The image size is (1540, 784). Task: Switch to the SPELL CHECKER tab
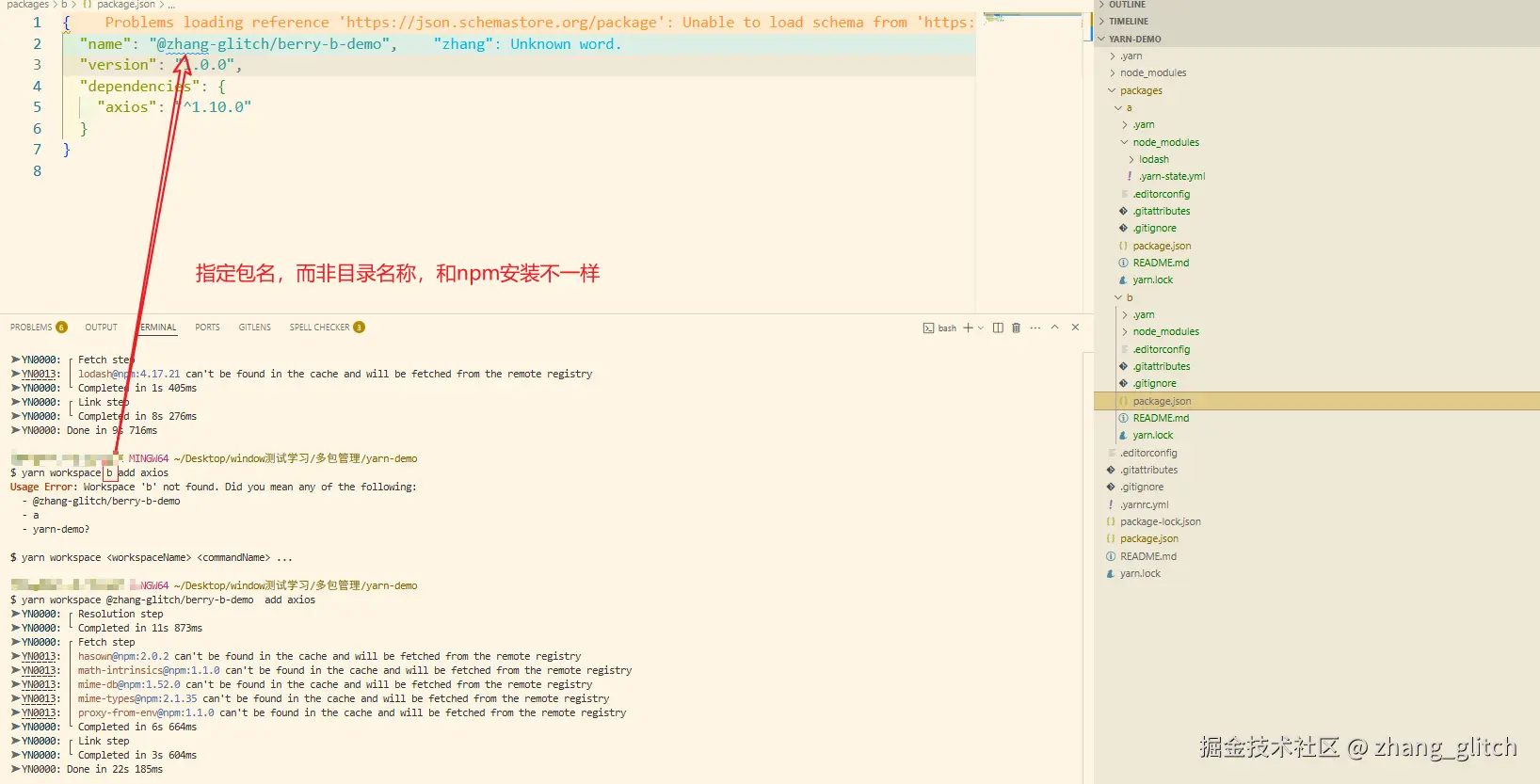[319, 328]
